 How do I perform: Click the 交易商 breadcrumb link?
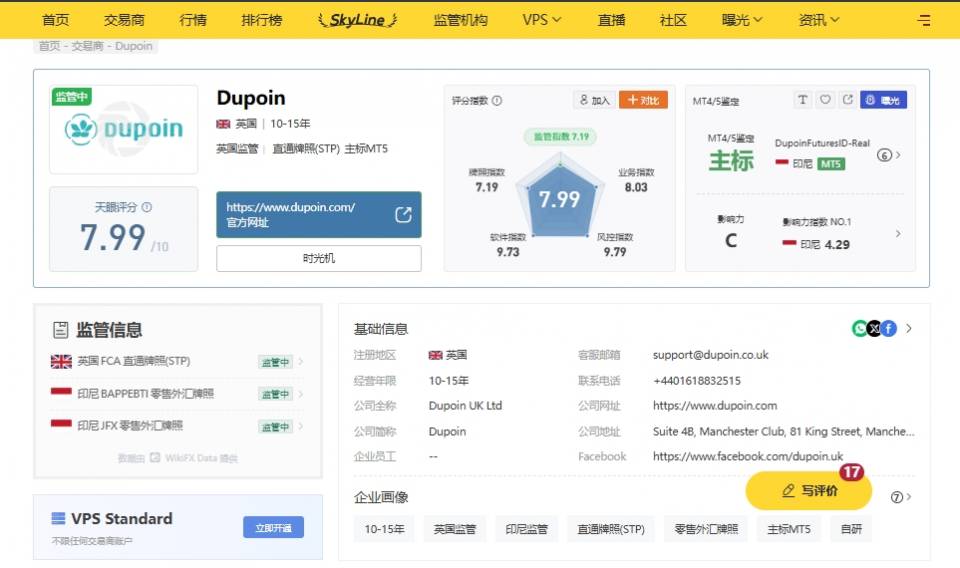87,46
